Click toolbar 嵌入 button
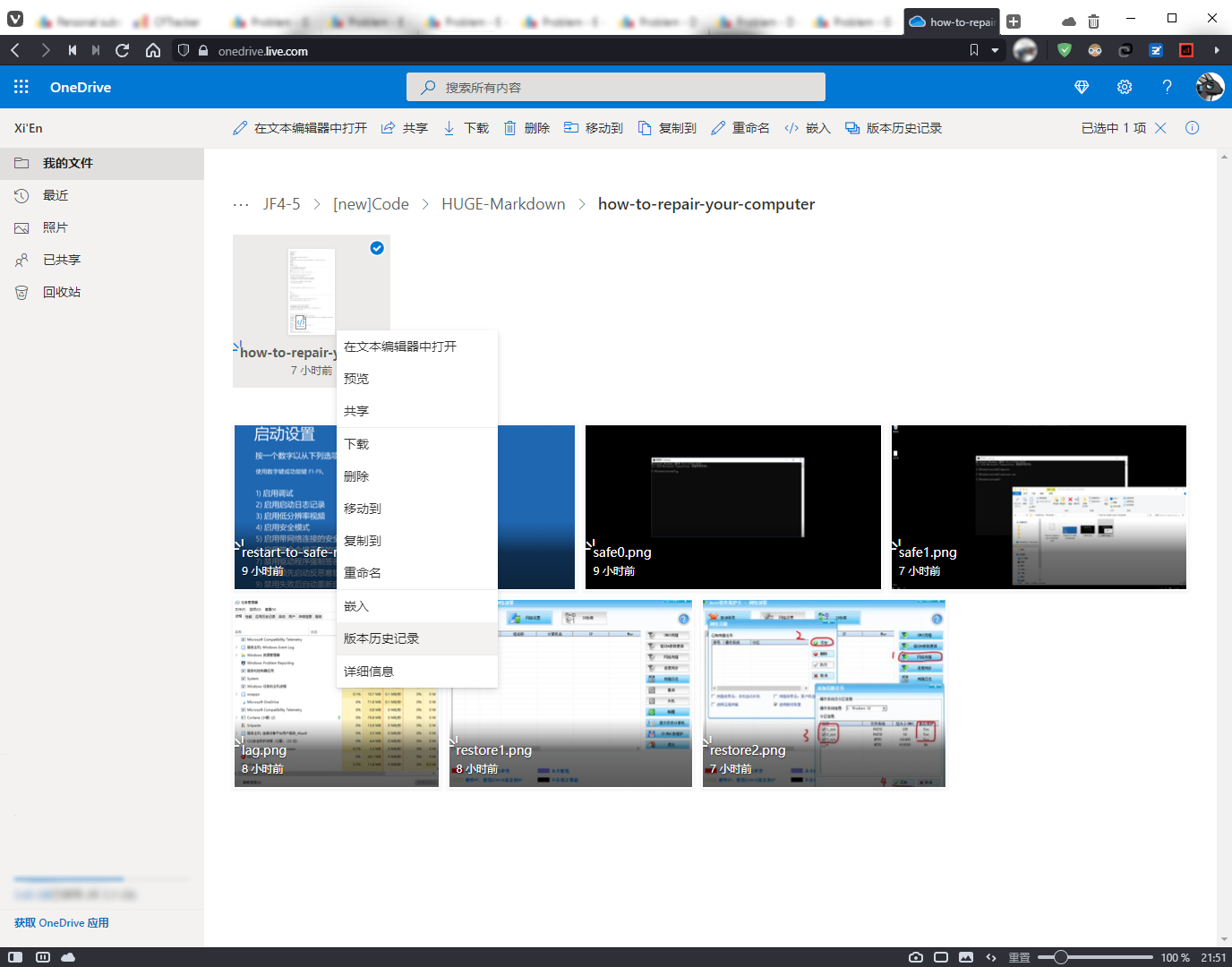Screen dimensions: 1232x967 [x=808, y=128]
